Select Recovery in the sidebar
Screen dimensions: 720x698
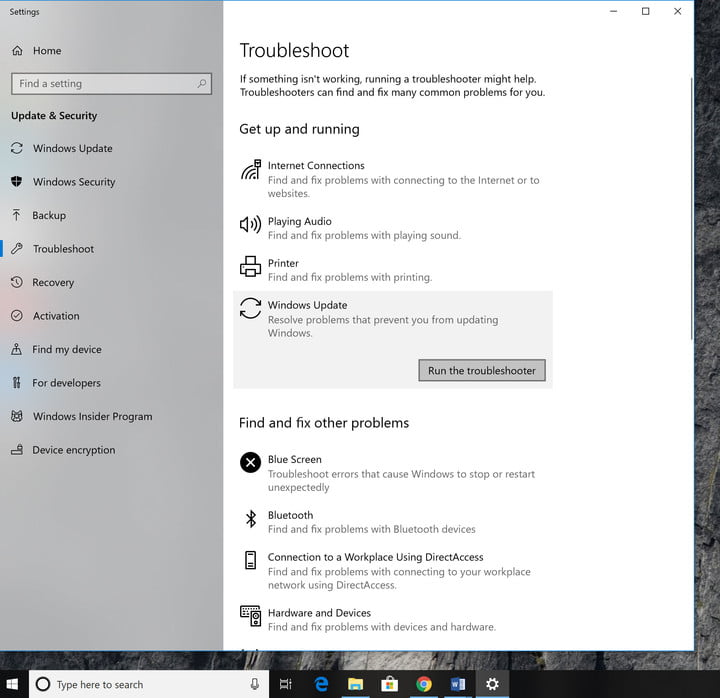point(53,282)
